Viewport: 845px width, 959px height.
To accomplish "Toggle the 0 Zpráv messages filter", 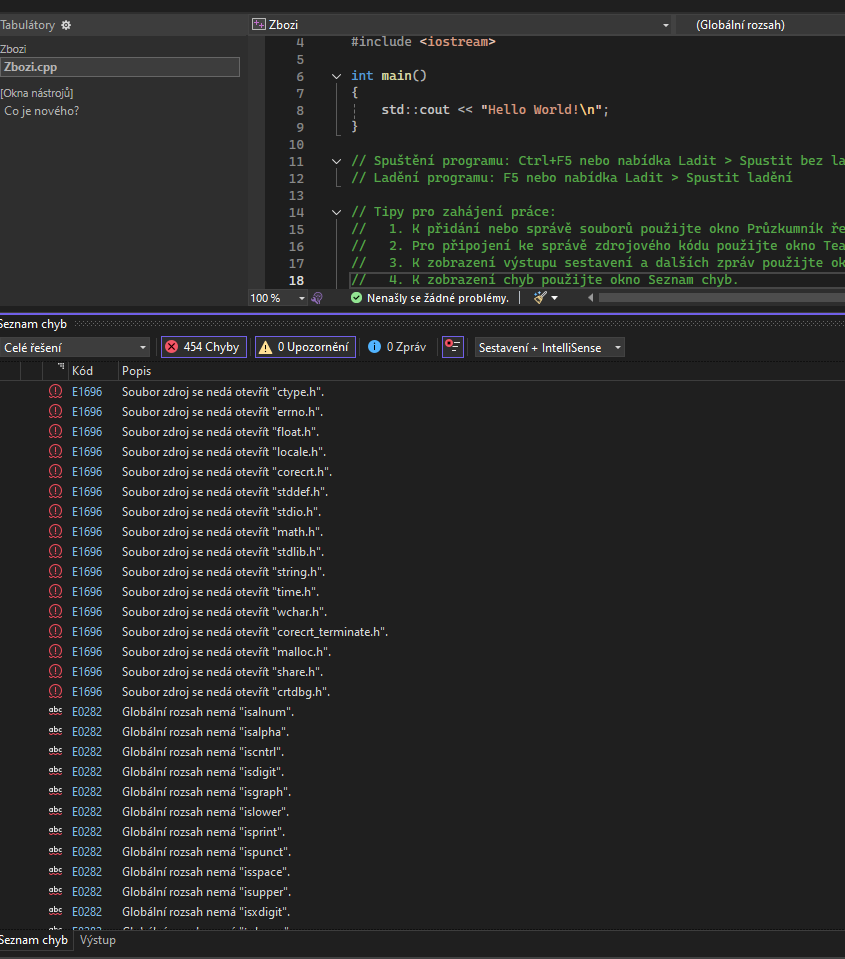I will pos(397,347).
